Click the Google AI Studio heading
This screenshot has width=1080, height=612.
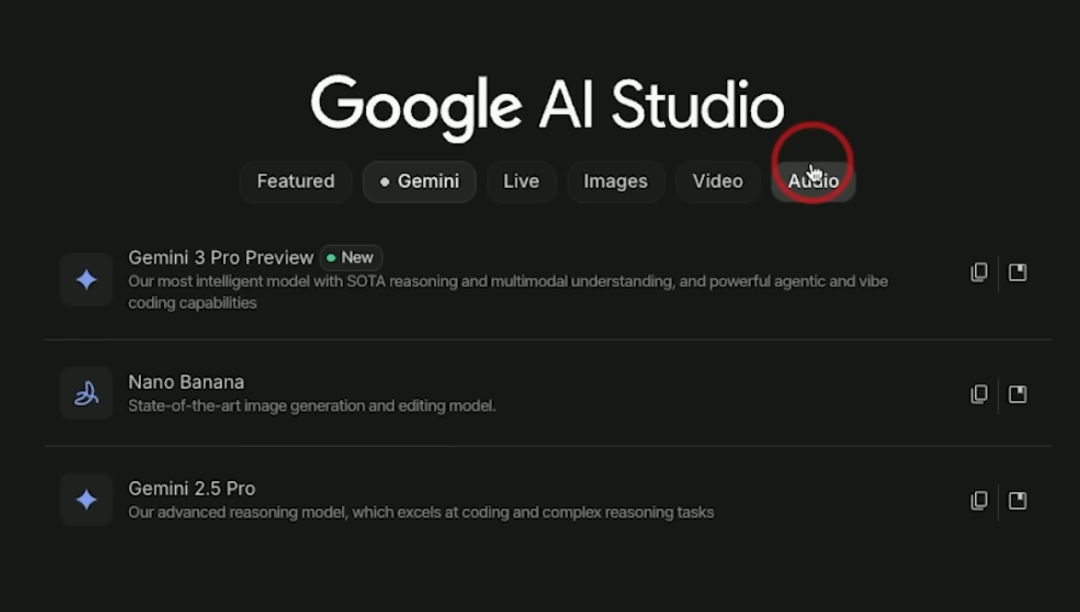point(547,105)
